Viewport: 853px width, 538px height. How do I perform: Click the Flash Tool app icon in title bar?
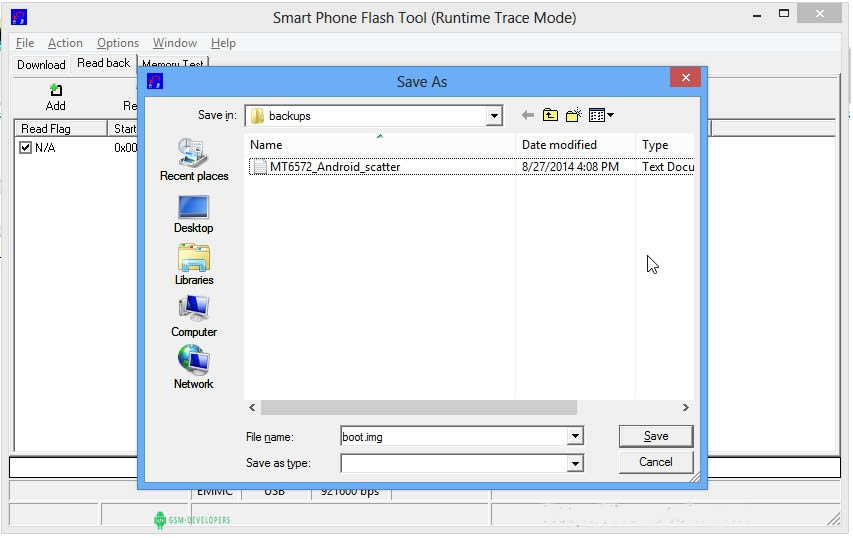point(19,17)
